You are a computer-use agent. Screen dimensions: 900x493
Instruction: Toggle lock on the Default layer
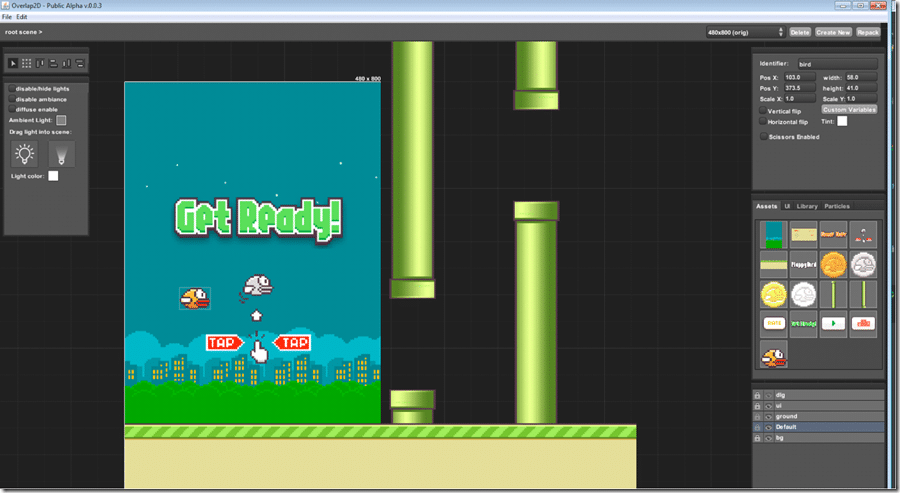(757, 427)
